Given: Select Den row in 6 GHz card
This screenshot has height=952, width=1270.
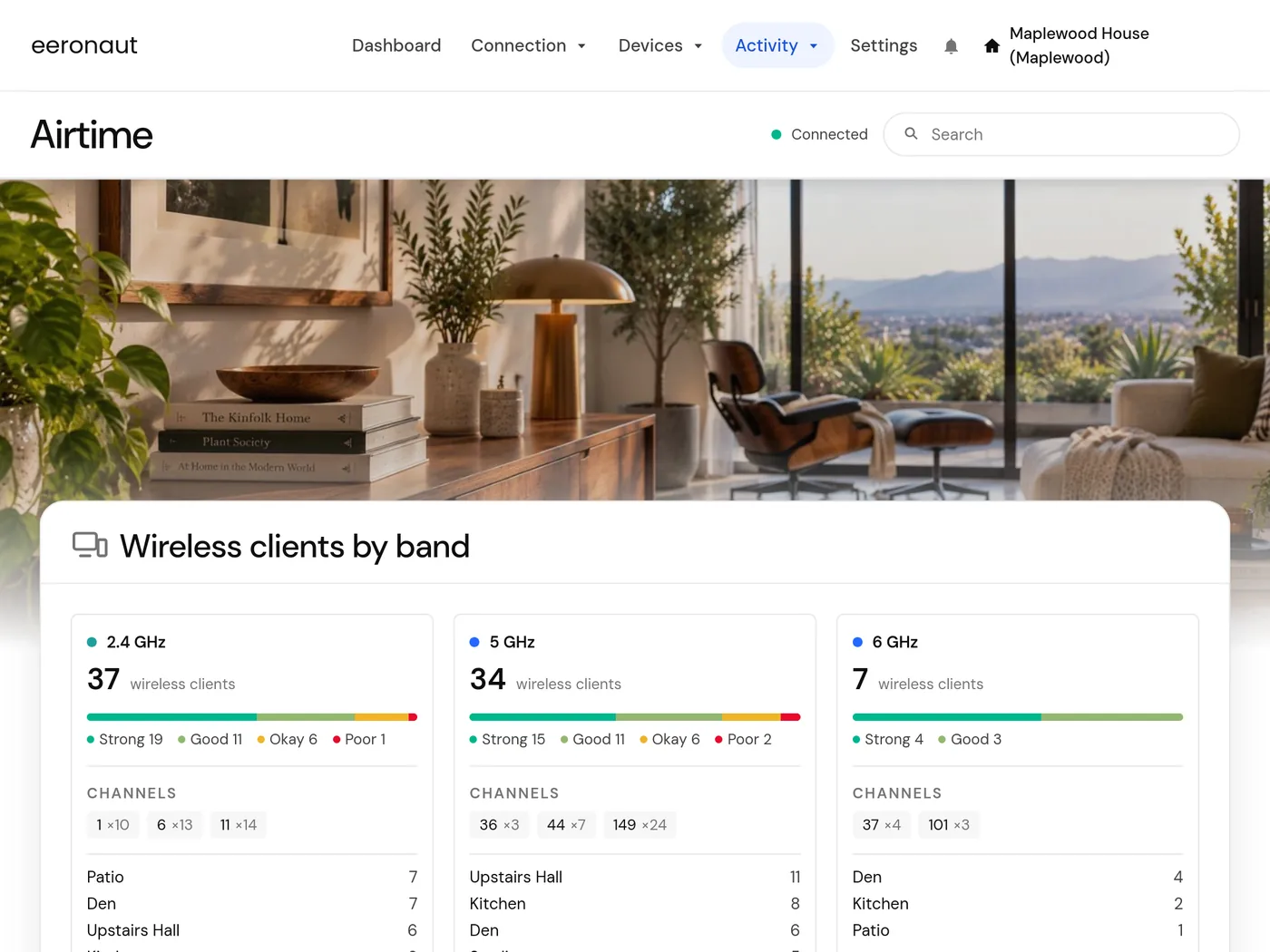Looking at the screenshot, I should 1018,877.
